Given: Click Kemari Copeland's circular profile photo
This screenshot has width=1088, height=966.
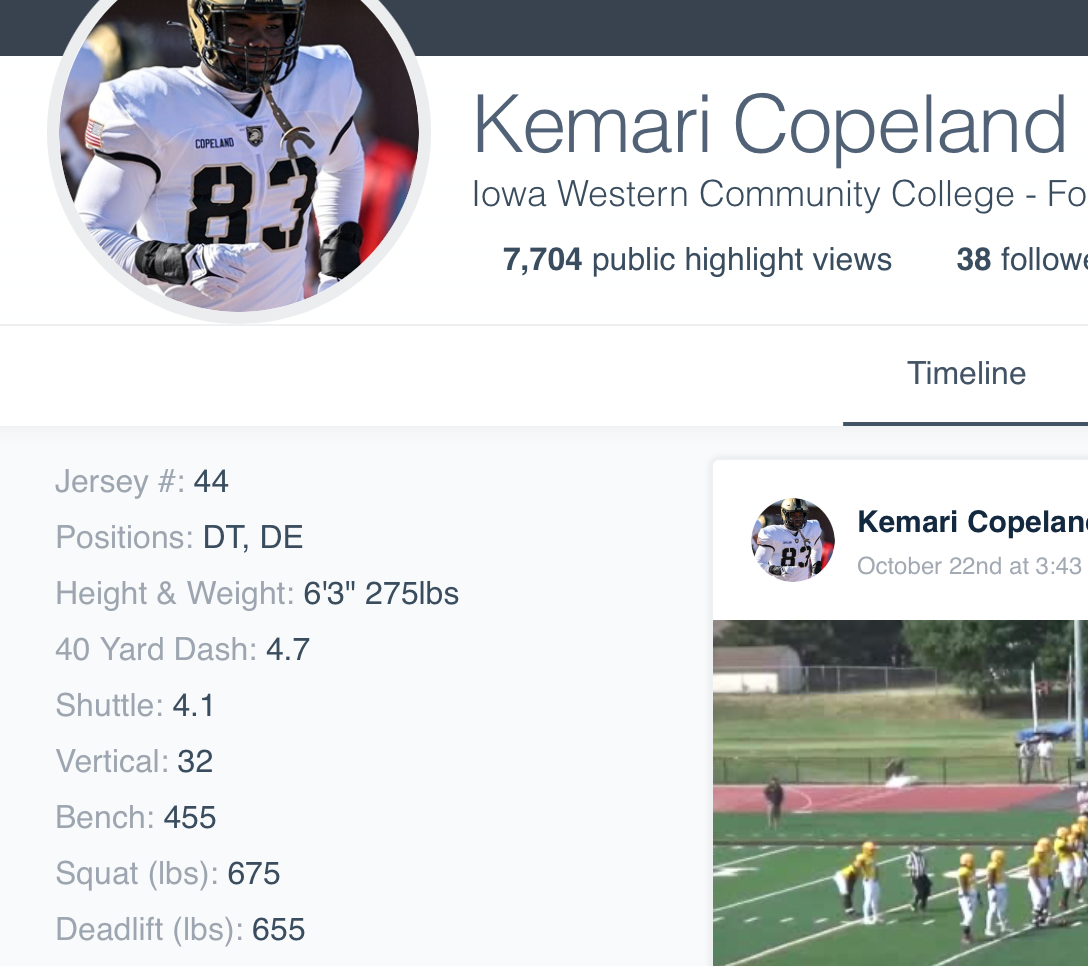Looking at the screenshot, I should pyautogui.click(x=238, y=150).
